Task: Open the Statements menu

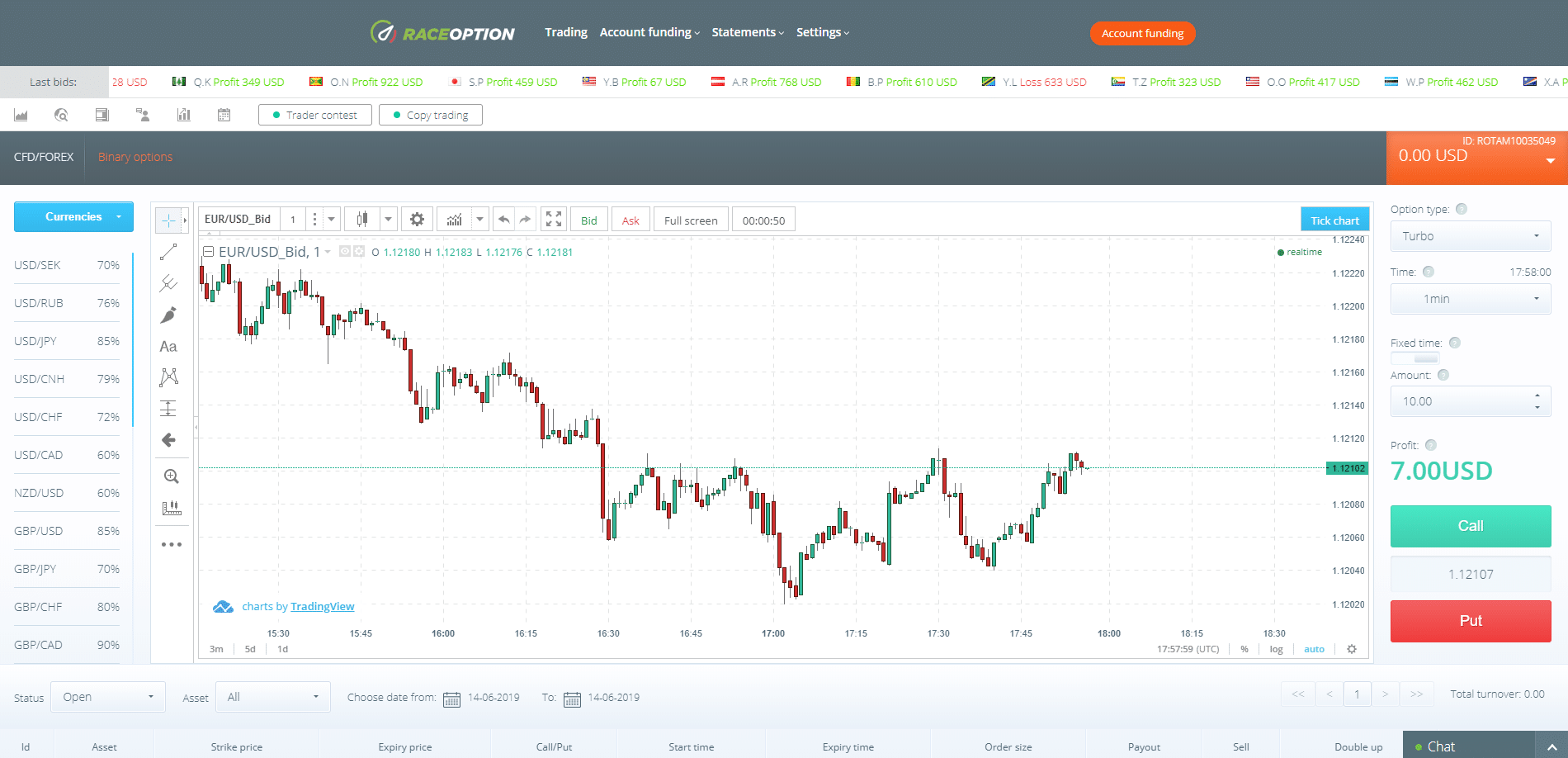Action: (747, 32)
